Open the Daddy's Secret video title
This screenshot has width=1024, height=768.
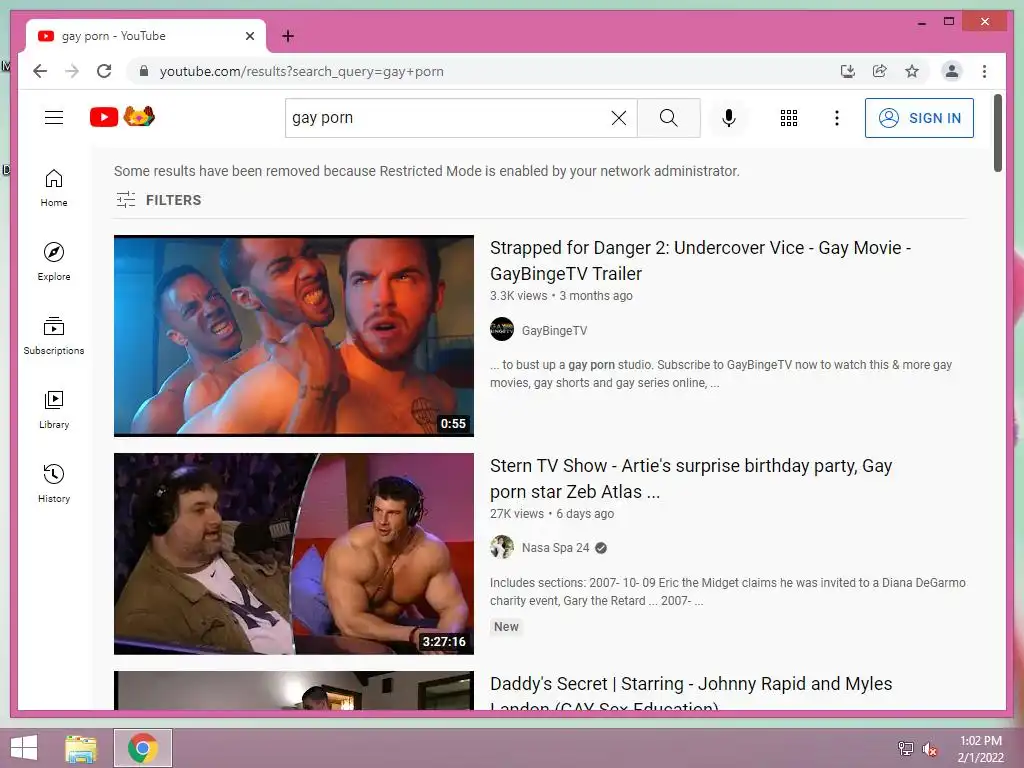pos(691,695)
